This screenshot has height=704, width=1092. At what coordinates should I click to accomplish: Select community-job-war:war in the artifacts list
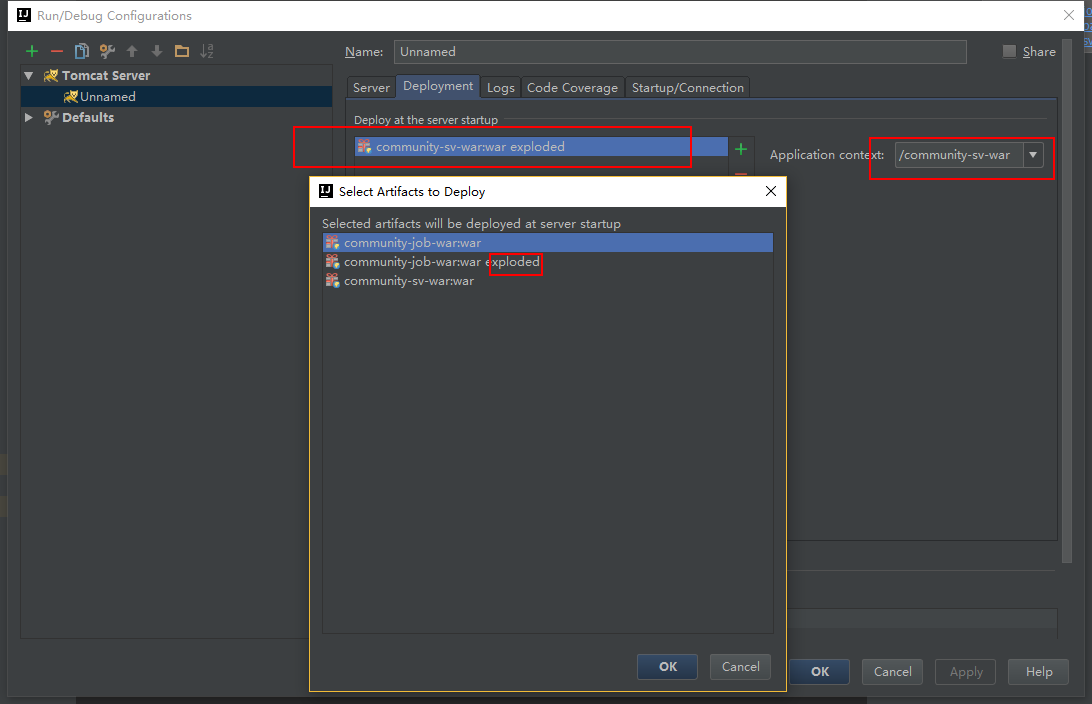pos(548,242)
